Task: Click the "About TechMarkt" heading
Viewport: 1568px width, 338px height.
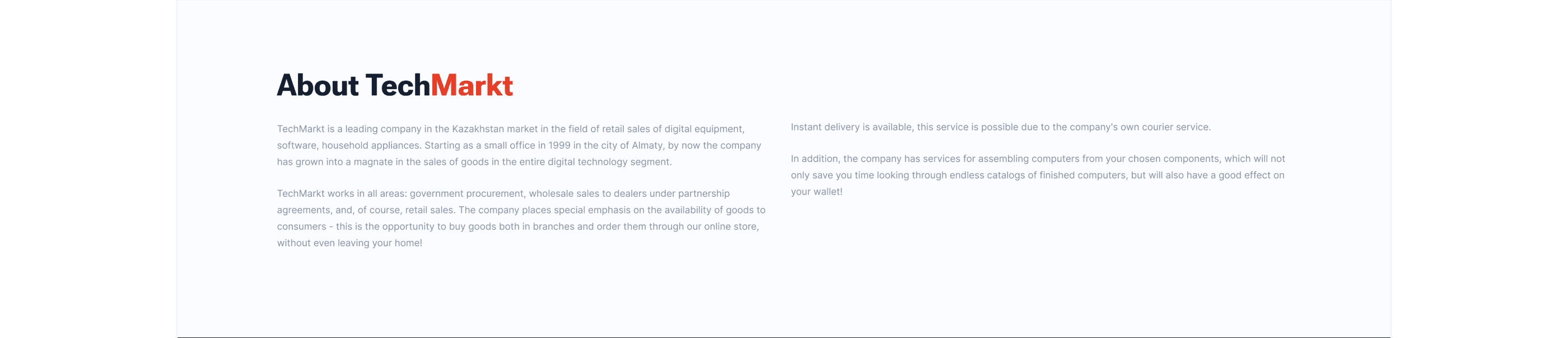Action: coord(394,85)
